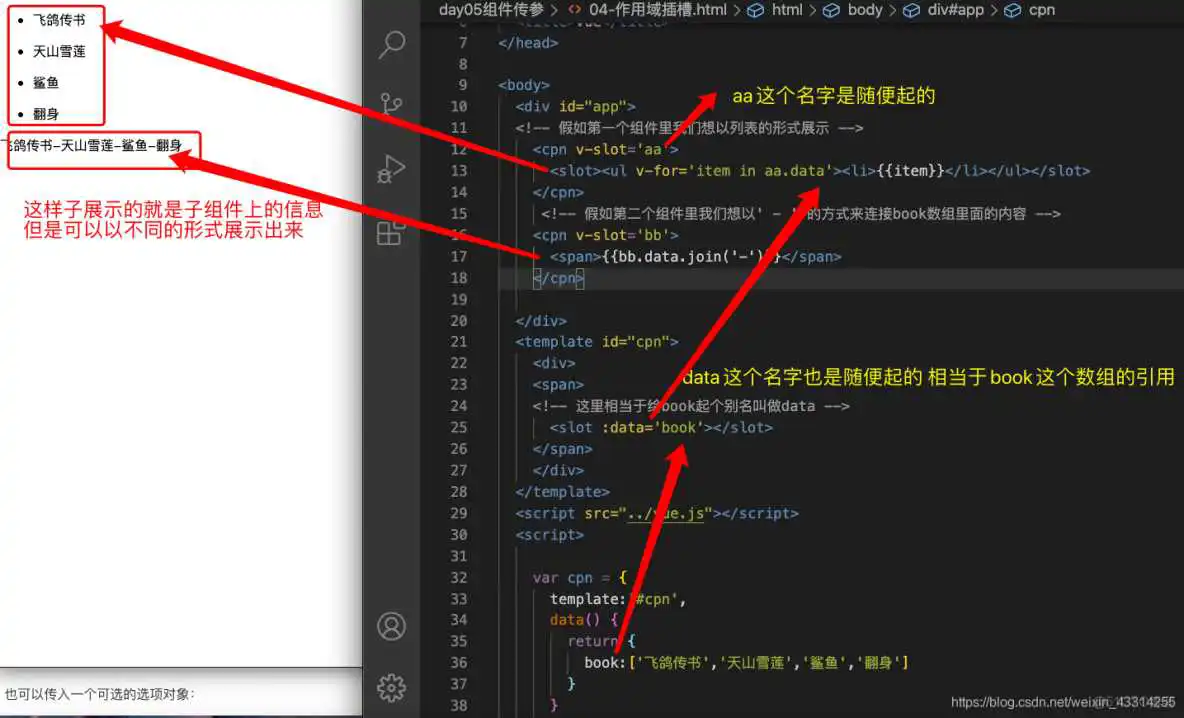
Task: Open the Source Control view
Action: click(391, 104)
